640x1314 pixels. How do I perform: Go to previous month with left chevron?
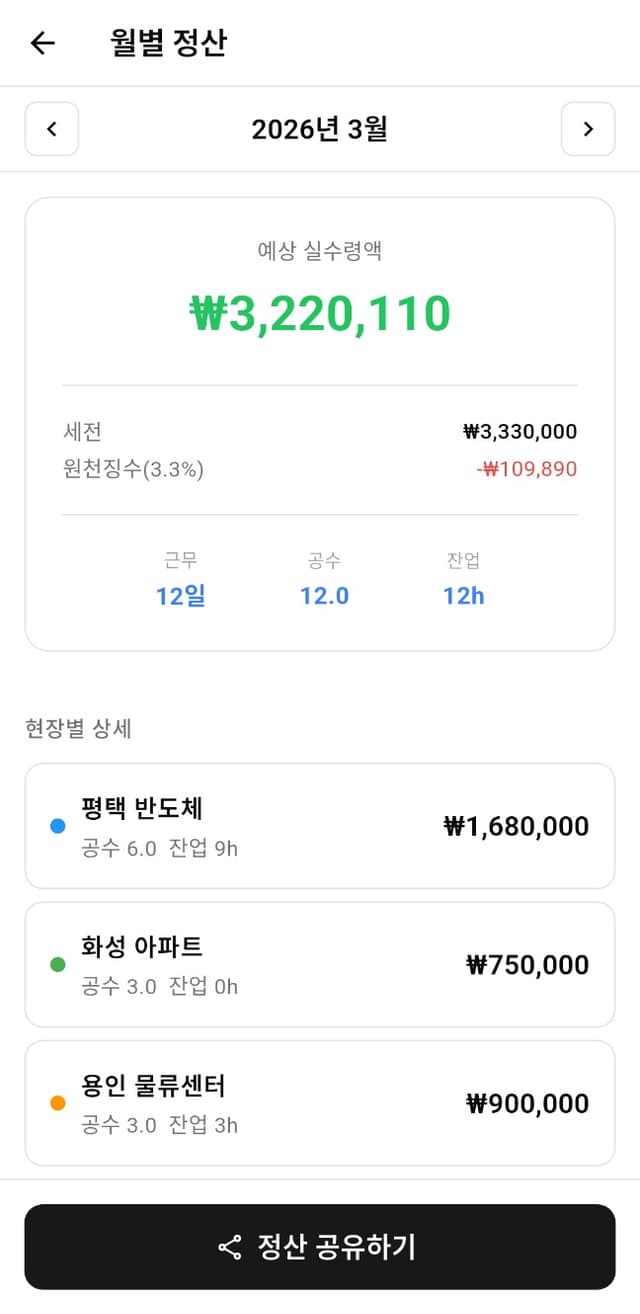[x=51, y=129]
